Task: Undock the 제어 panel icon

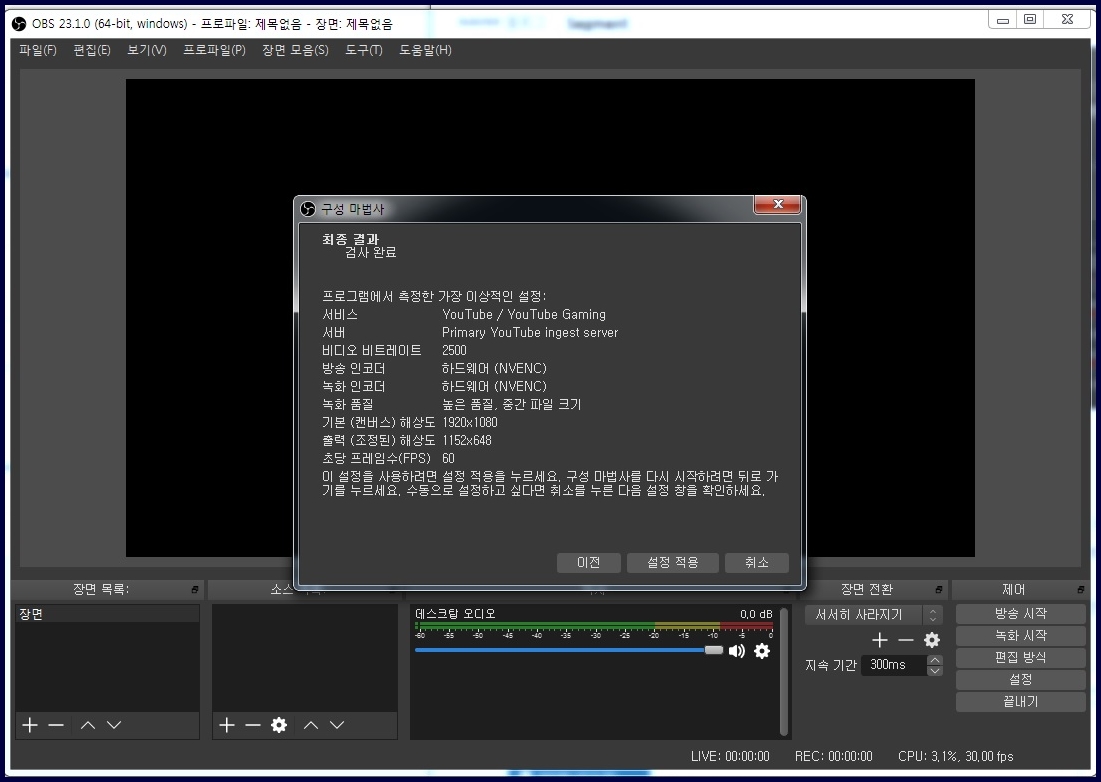Action: [1081, 590]
